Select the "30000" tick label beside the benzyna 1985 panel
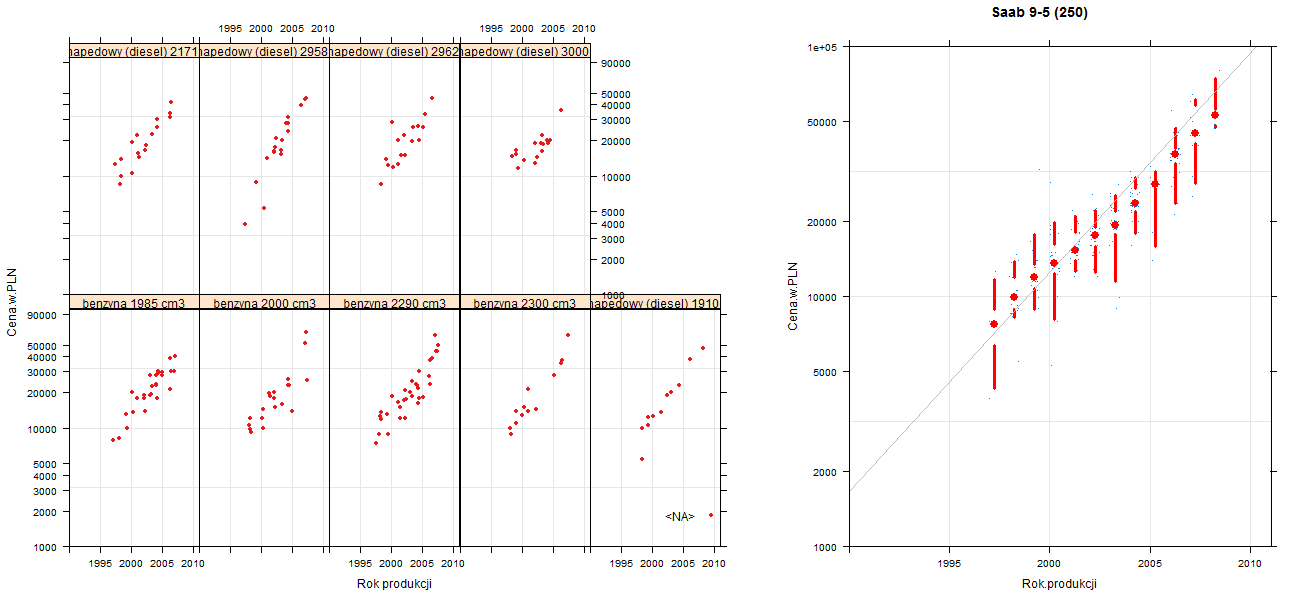This screenshot has width=1300, height=600. 44,372
